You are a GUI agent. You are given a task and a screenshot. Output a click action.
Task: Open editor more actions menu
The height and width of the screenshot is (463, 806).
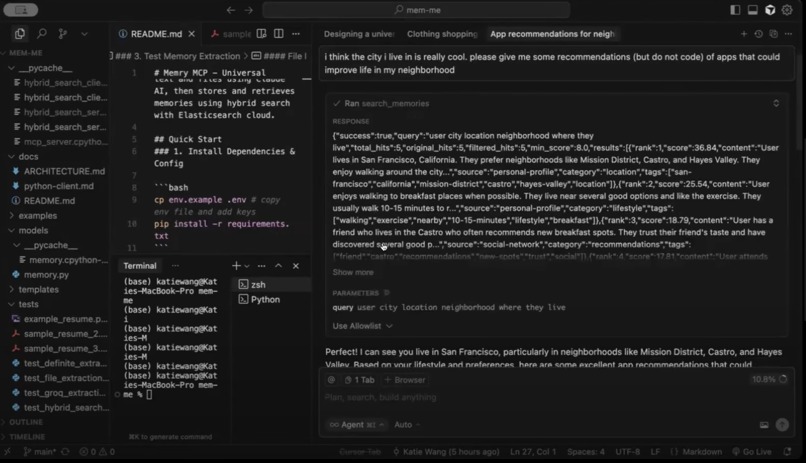click(296, 34)
